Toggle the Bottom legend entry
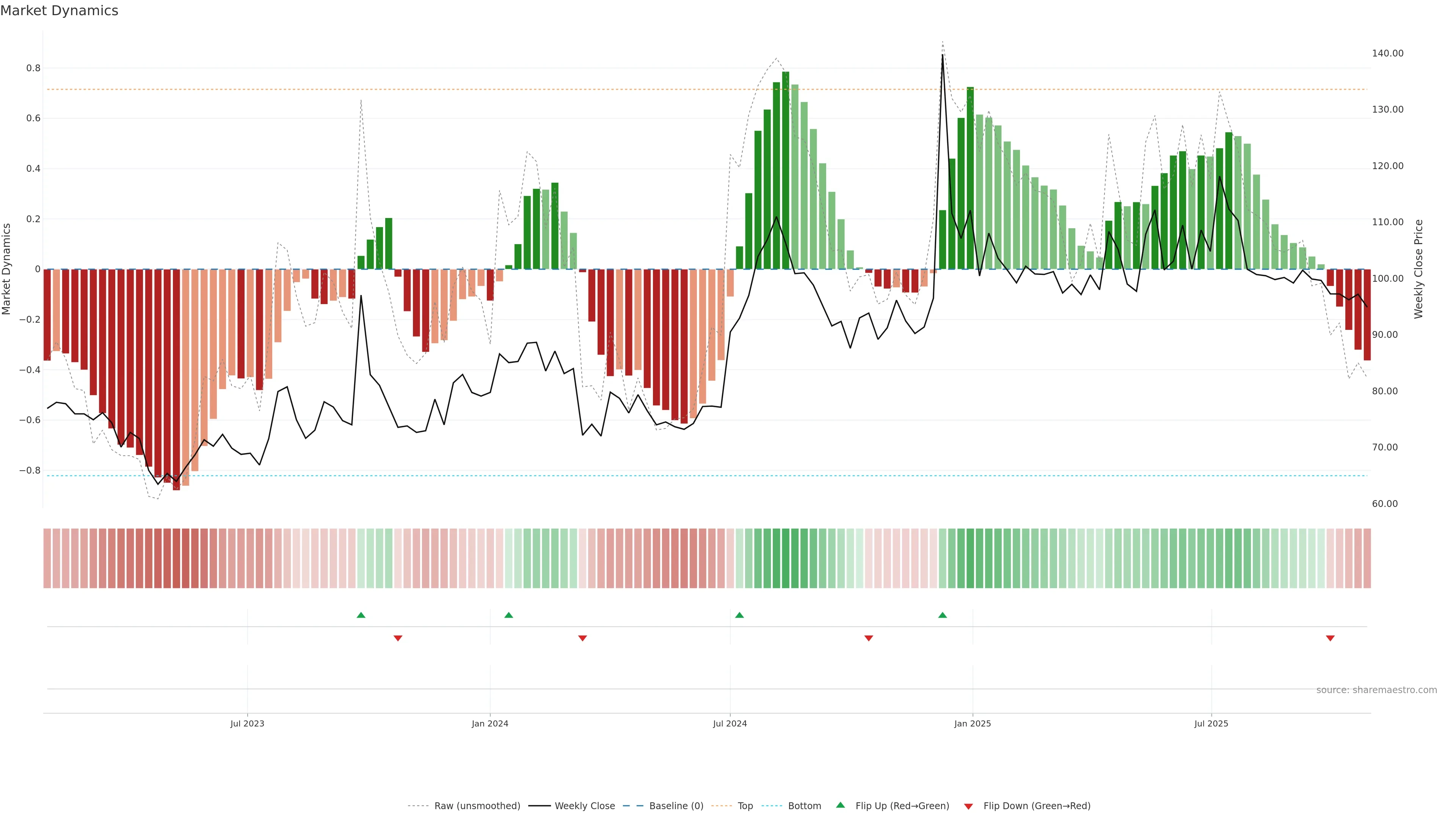The width and height of the screenshot is (1456, 819). point(804,806)
